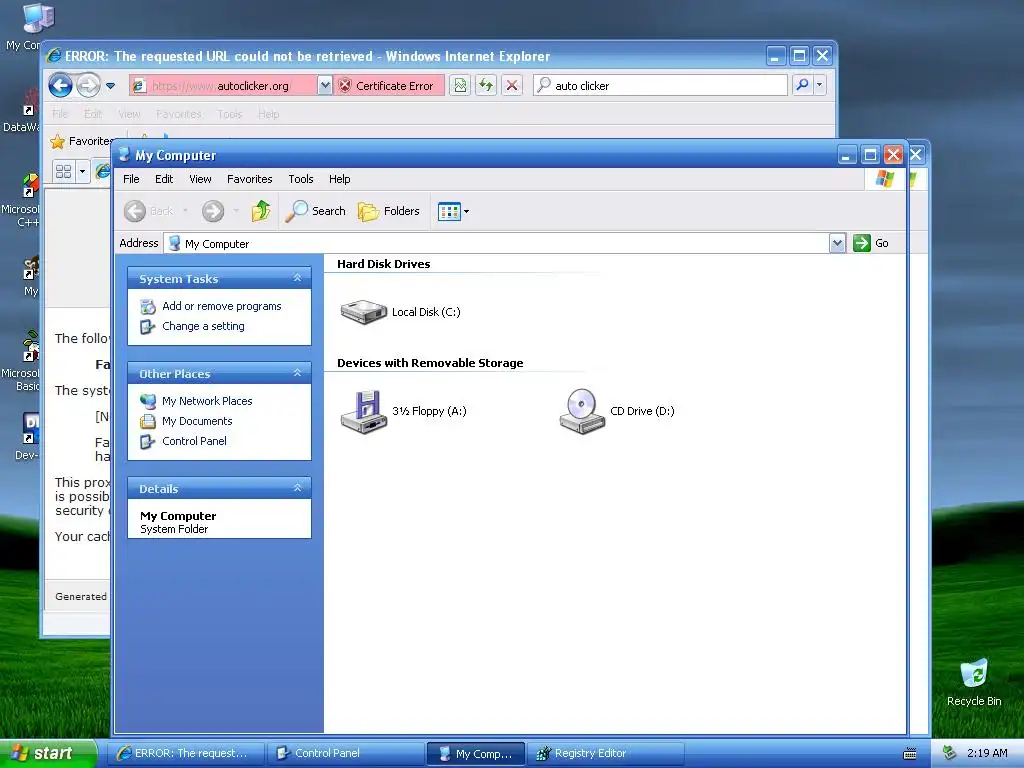This screenshot has height=768, width=1024.
Task: Click the Up folder toolbar icon
Action: [261, 211]
